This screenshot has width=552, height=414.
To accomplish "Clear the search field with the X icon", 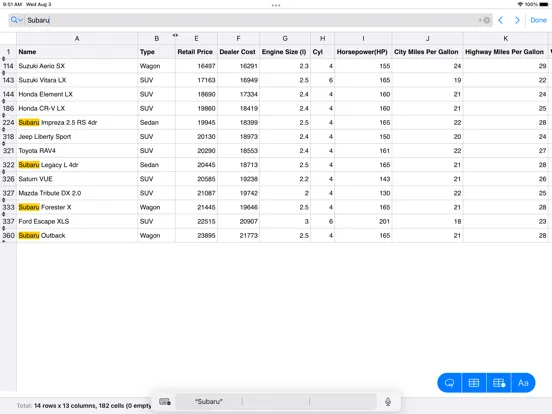I will click(486, 20).
